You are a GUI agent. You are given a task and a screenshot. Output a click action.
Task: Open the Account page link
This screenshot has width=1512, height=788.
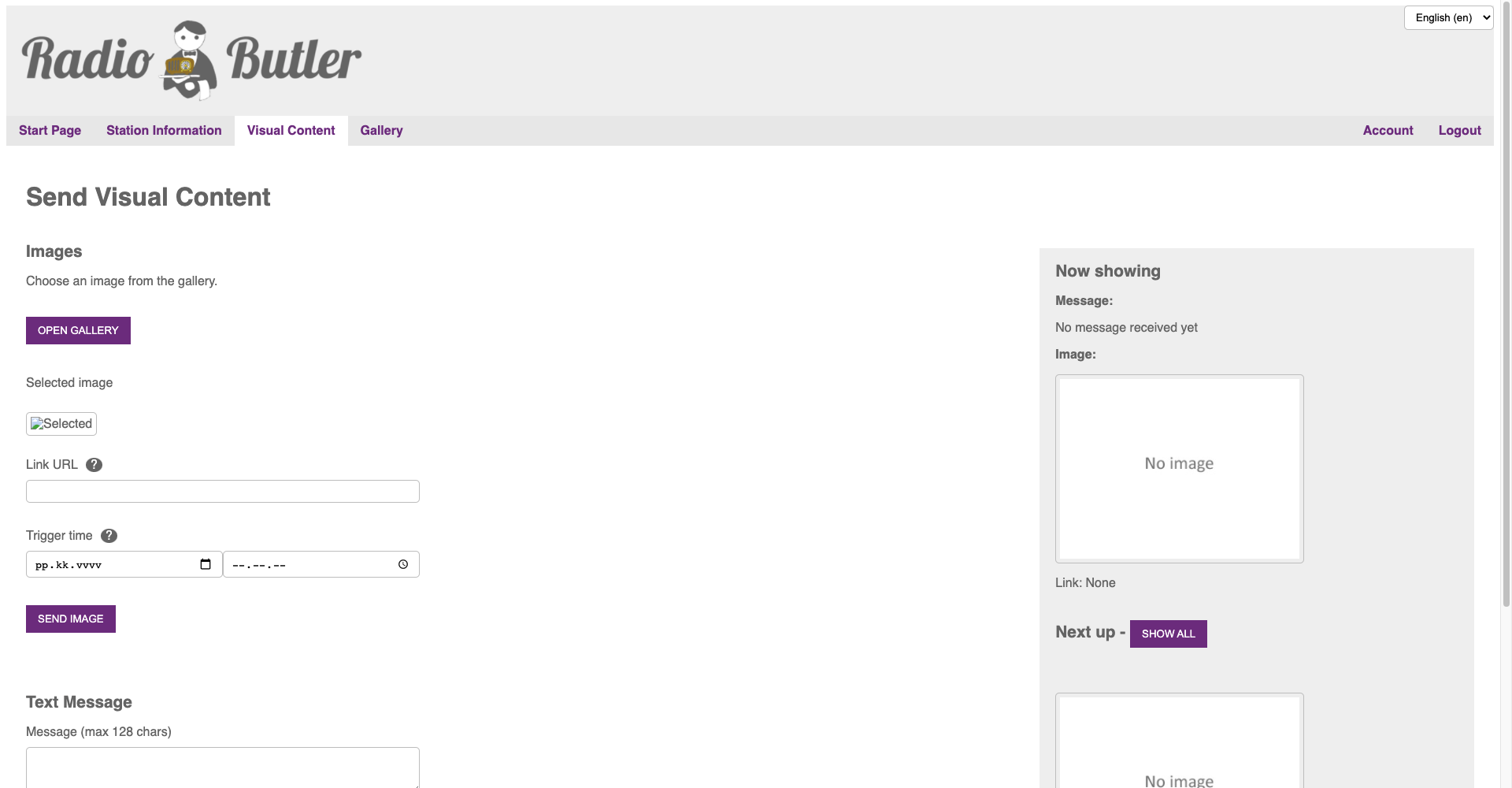pos(1388,131)
